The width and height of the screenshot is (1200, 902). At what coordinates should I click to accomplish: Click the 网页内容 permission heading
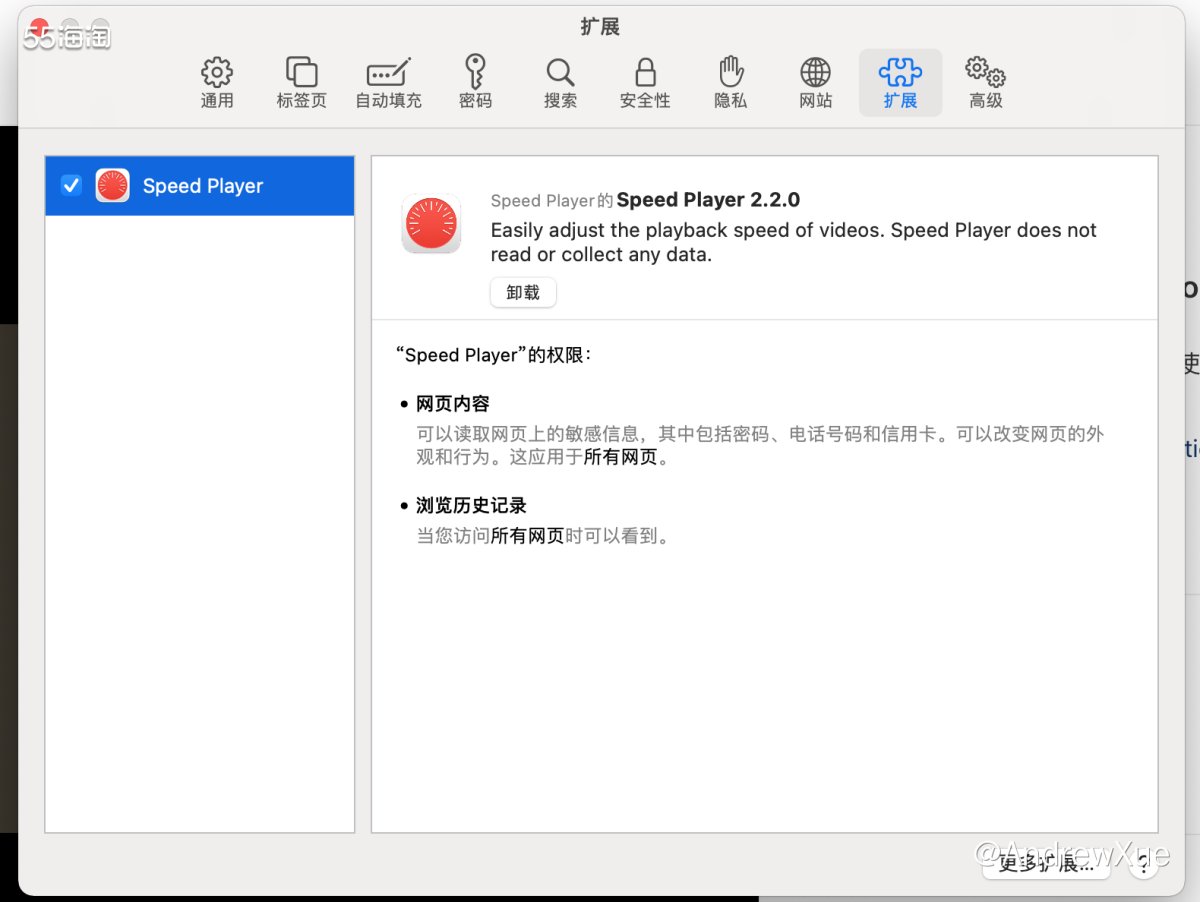453,404
